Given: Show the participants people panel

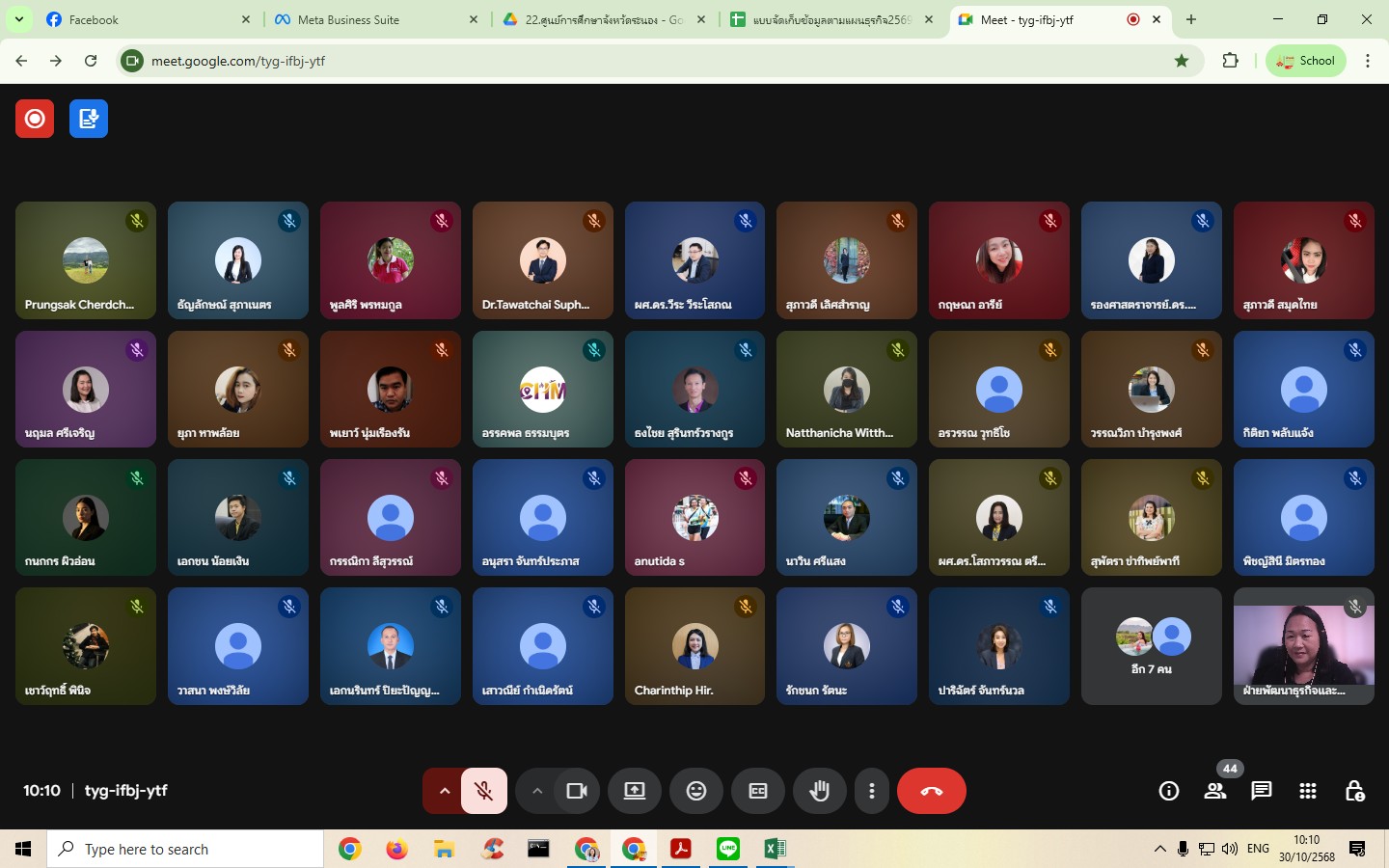Looking at the screenshot, I should pos(1214,792).
